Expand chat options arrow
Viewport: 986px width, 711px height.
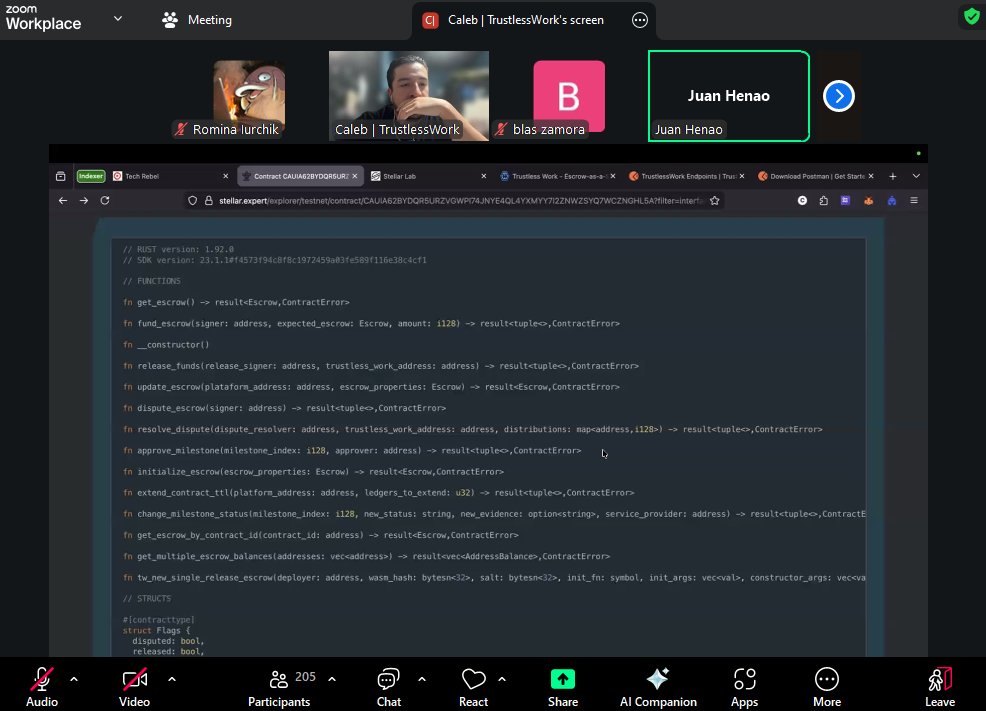point(422,679)
